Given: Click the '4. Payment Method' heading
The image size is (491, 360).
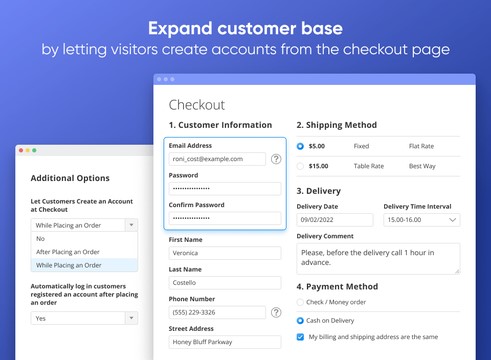Looking at the screenshot, I should pos(337,287).
